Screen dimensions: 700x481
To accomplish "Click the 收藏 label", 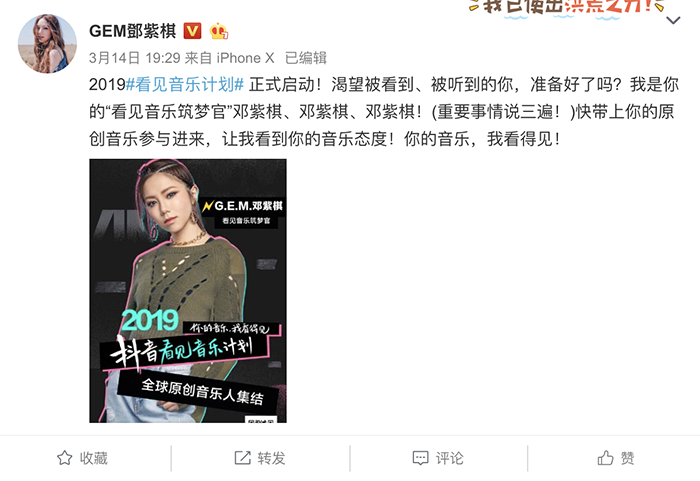I will tap(93, 458).
